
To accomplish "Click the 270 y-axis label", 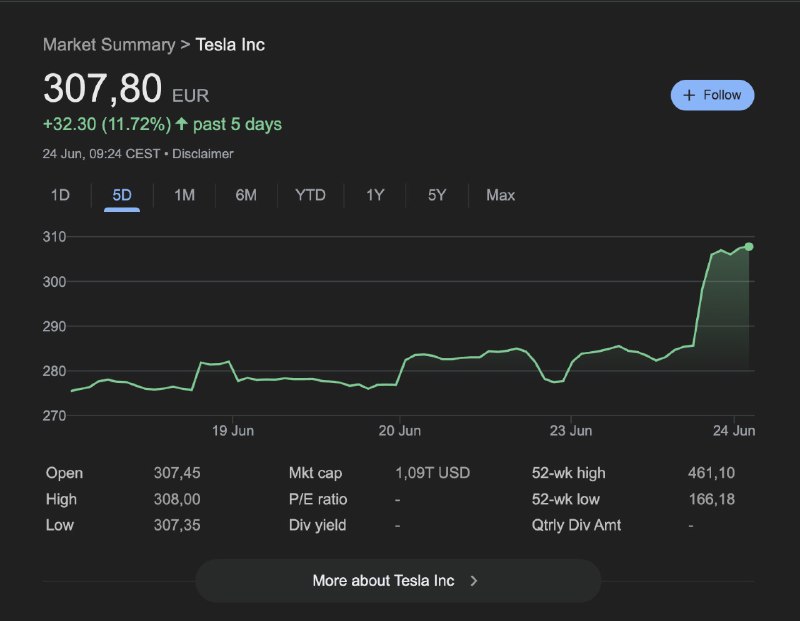I will click(54, 416).
